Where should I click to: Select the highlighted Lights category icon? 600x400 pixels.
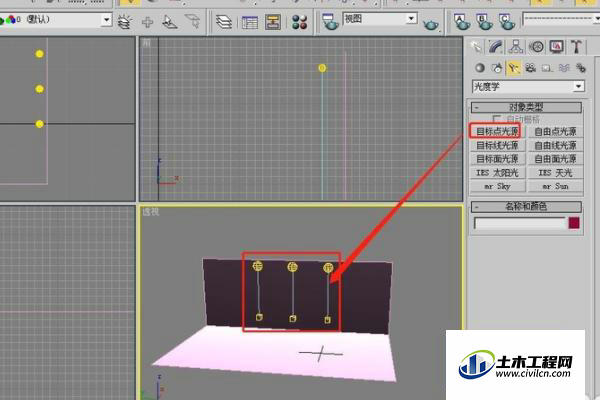click(x=514, y=68)
